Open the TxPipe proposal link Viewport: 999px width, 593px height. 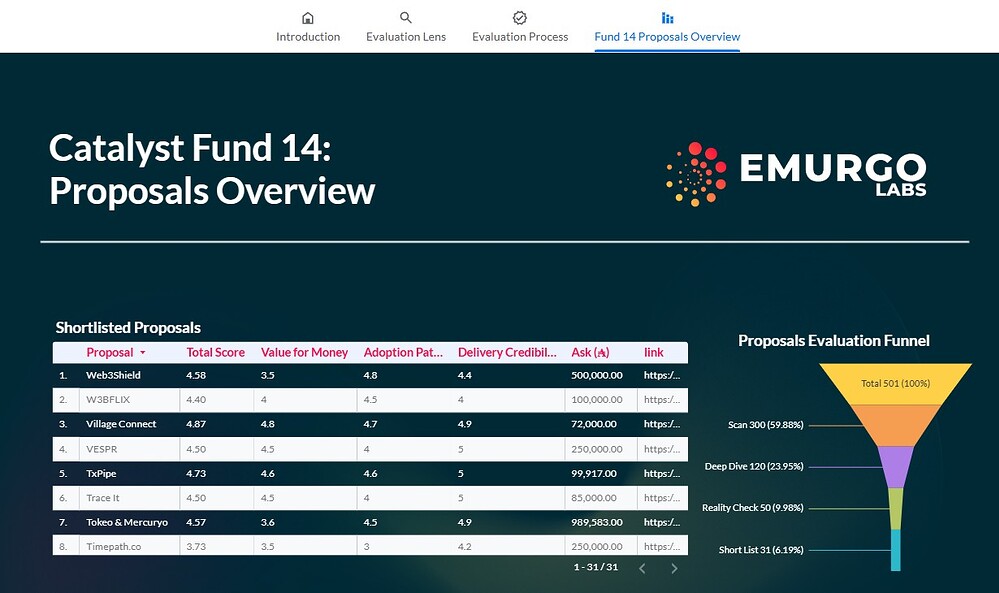pos(661,474)
